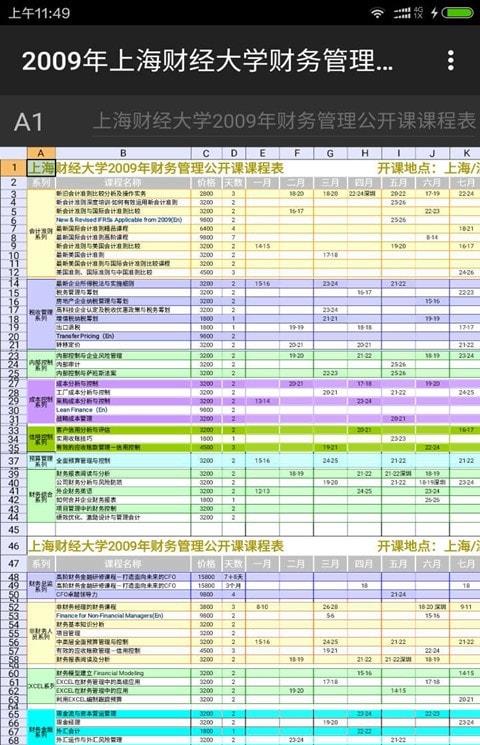Tap the Wi-Fi status icon
Screen dimensions: 480x745
point(377,13)
